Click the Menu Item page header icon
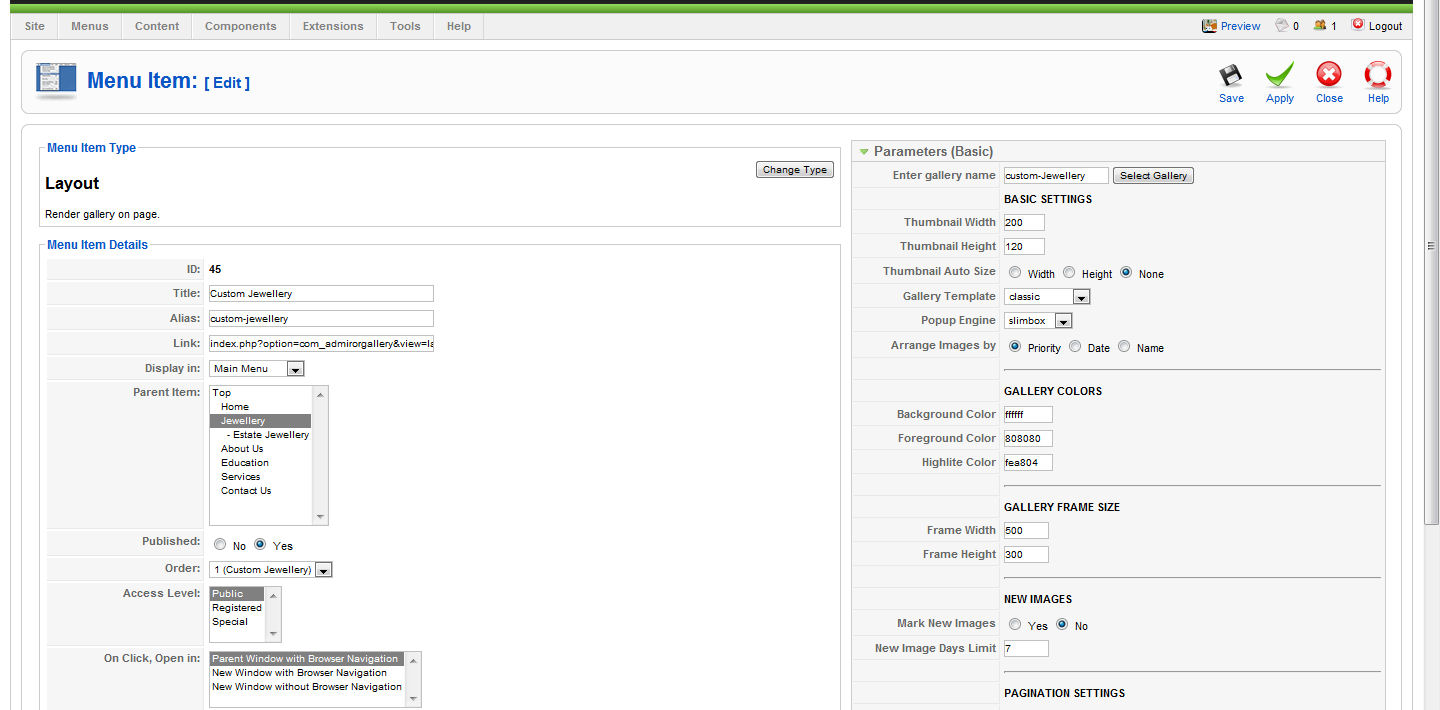The height and width of the screenshot is (710, 1440). click(56, 81)
